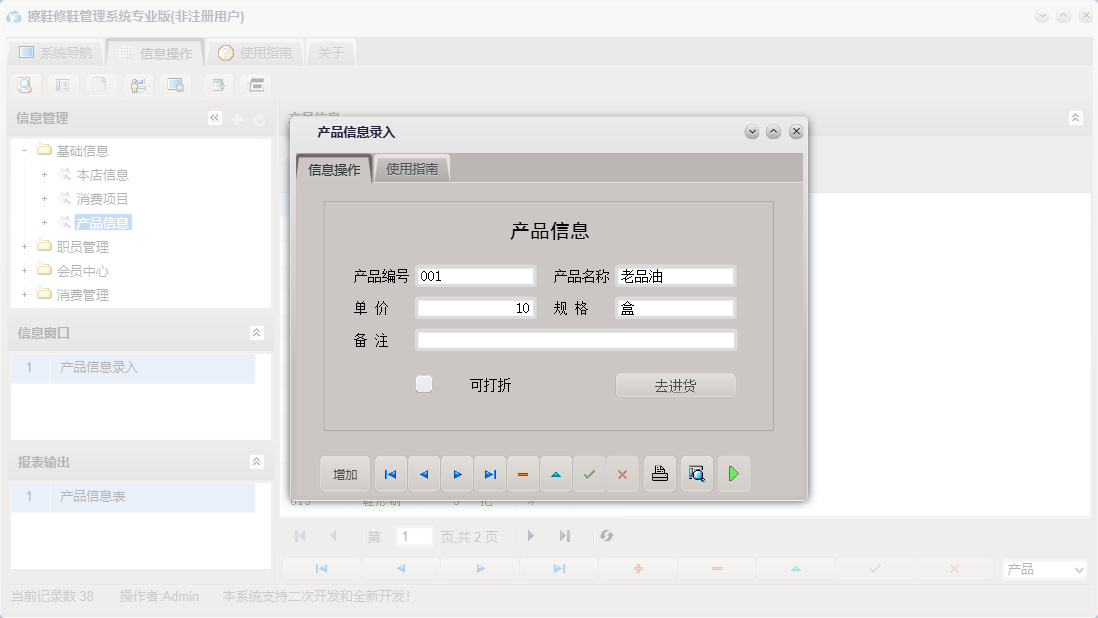Cancel entry with the red X icon
The width and height of the screenshot is (1098, 618).
[x=622, y=473]
